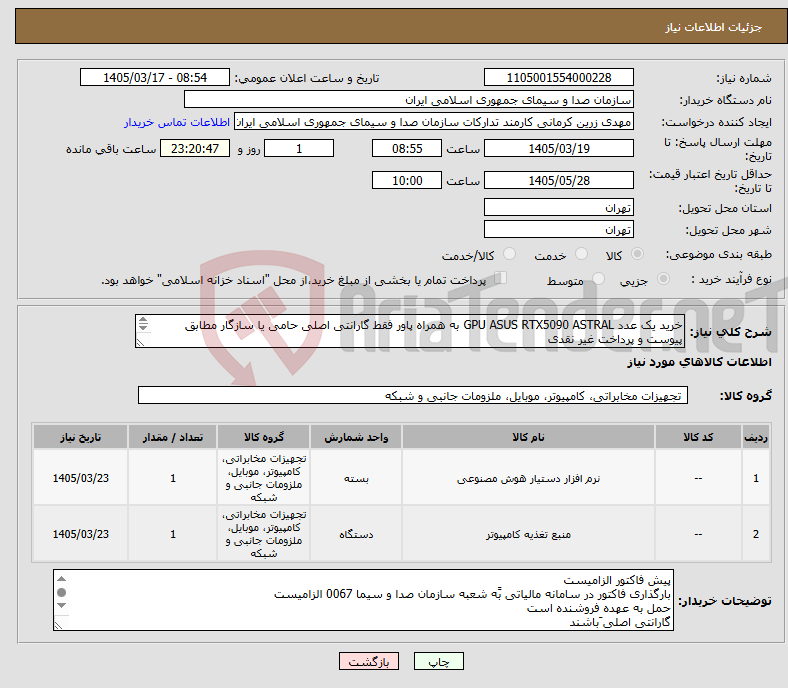Click scroll-up arrow in توضیحات خریدار box
This screenshot has height=688, width=788.
(61, 579)
